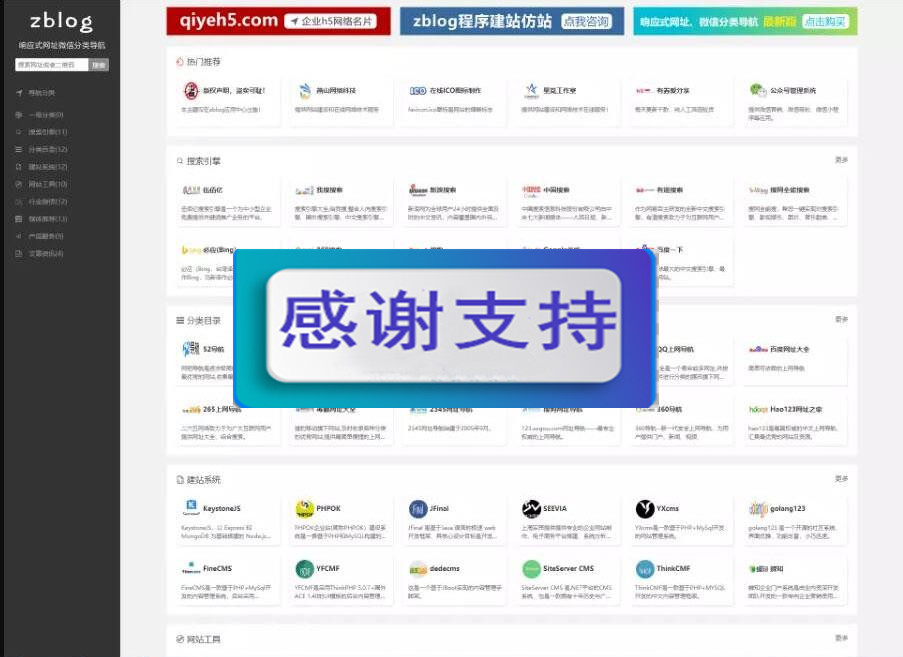Click the search button in the sidebar

(x=98, y=65)
